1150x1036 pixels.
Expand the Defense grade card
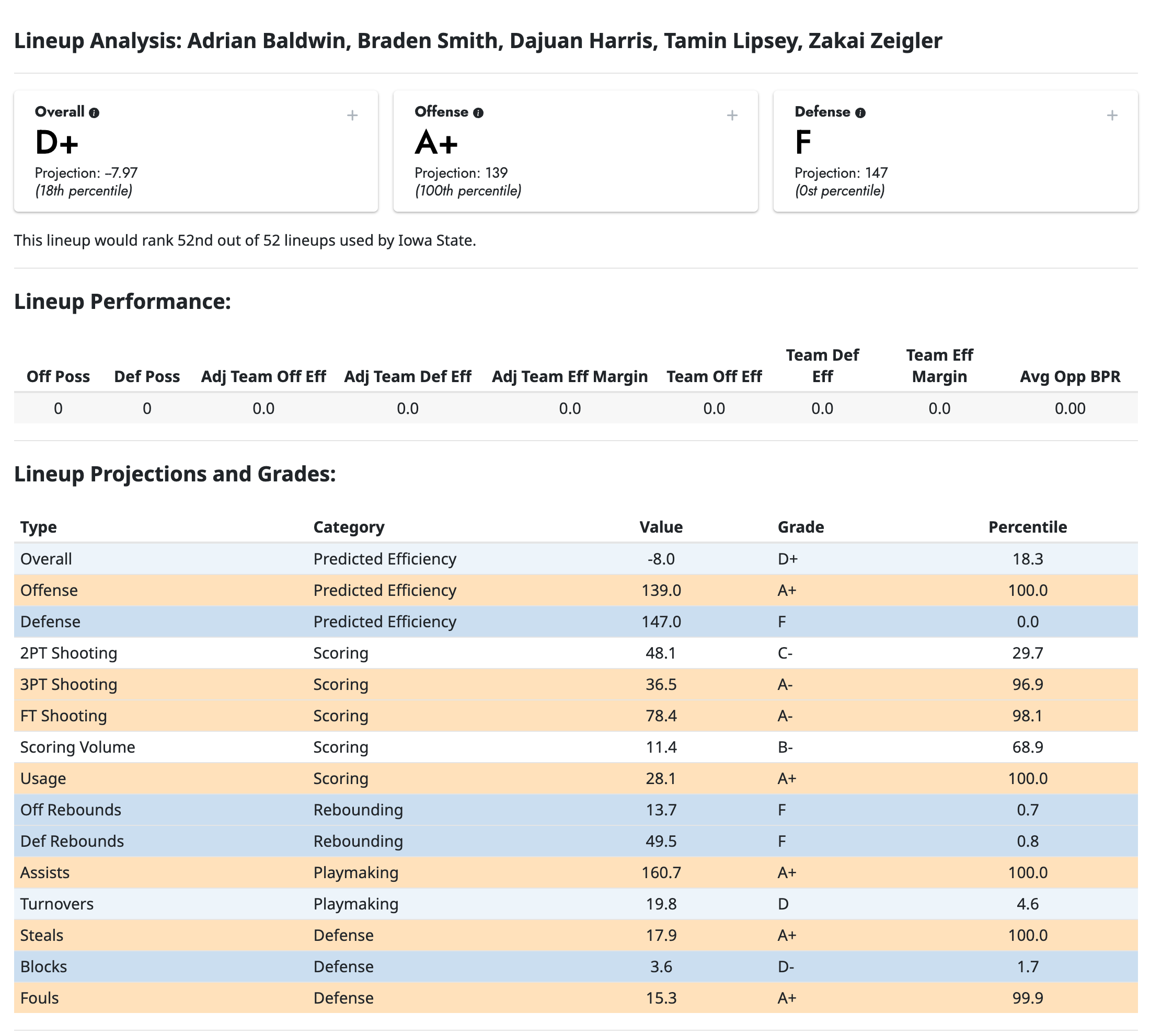pos(1112,116)
